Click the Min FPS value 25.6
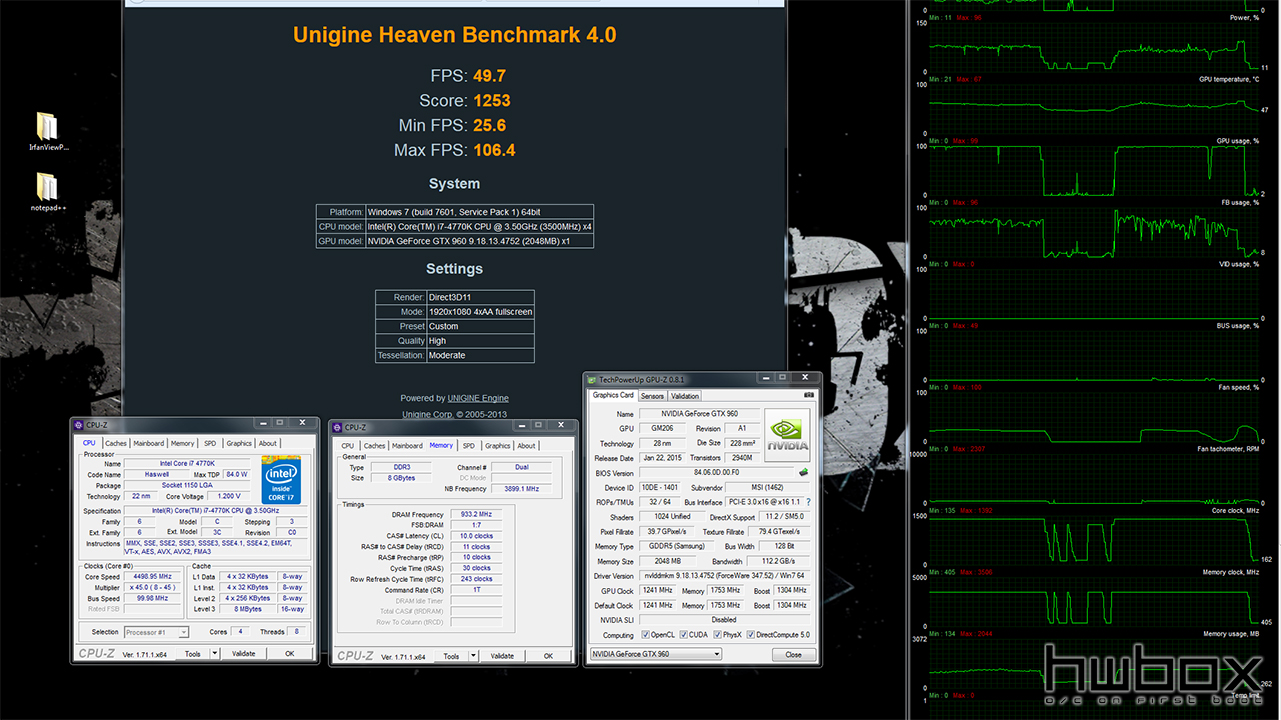Image resolution: width=1281 pixels, height=720 pixels. point(490,125)
